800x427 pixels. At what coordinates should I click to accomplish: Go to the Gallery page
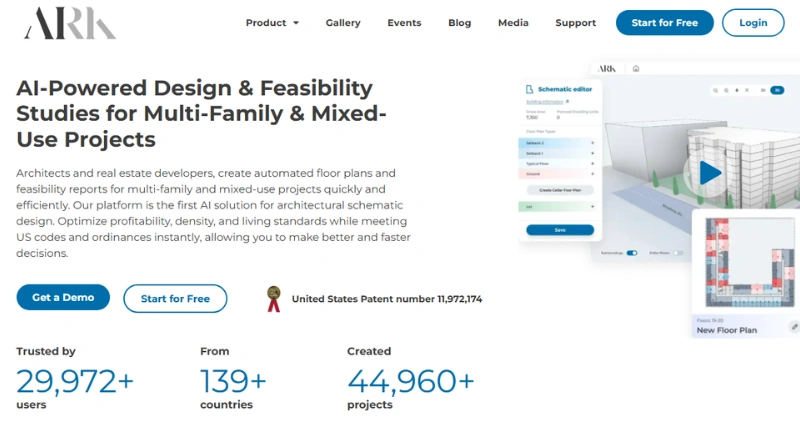pyautogui.click(x=343, y=23)
